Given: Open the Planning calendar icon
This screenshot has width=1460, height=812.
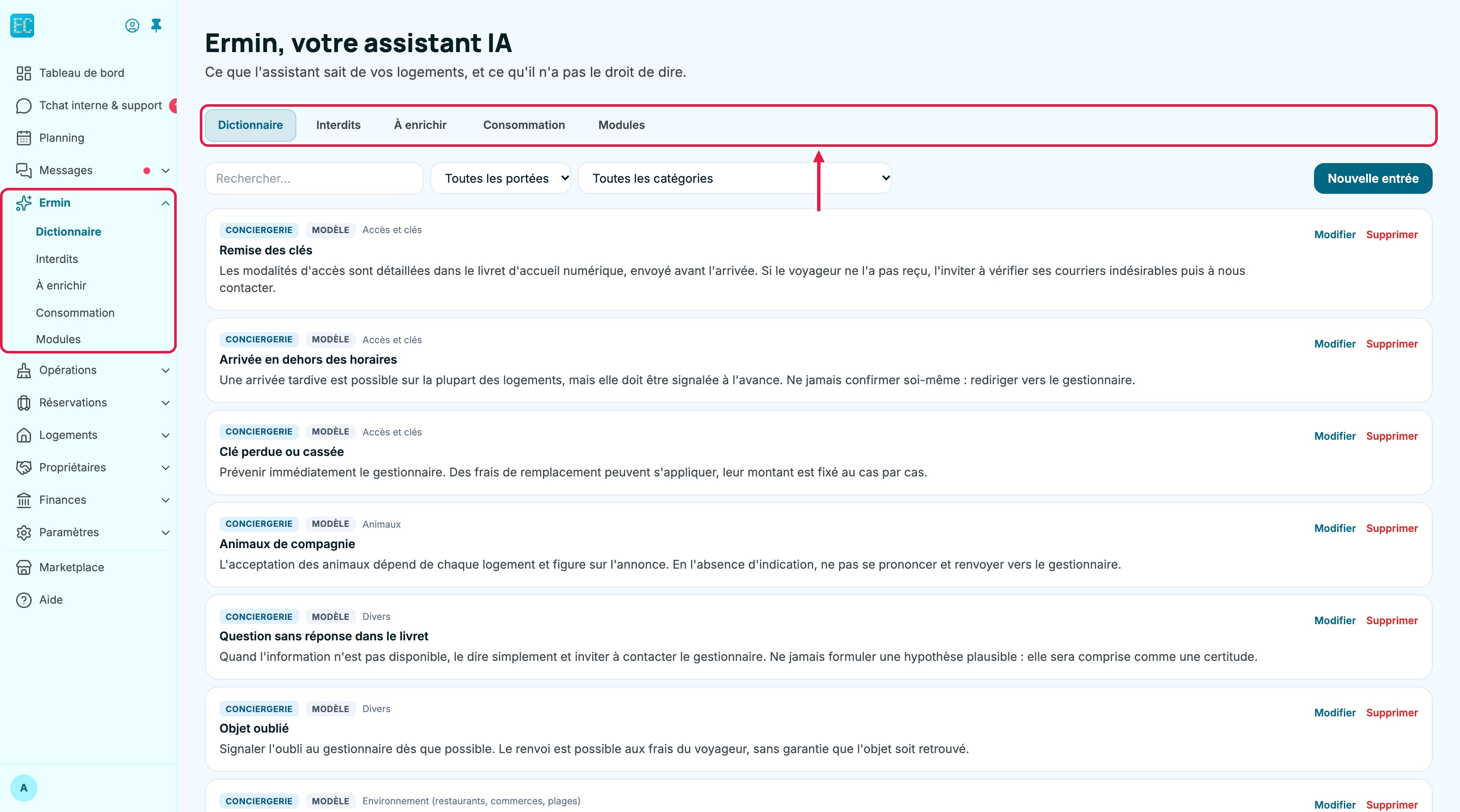Looking at the screenshot, I should click(24, 138).
